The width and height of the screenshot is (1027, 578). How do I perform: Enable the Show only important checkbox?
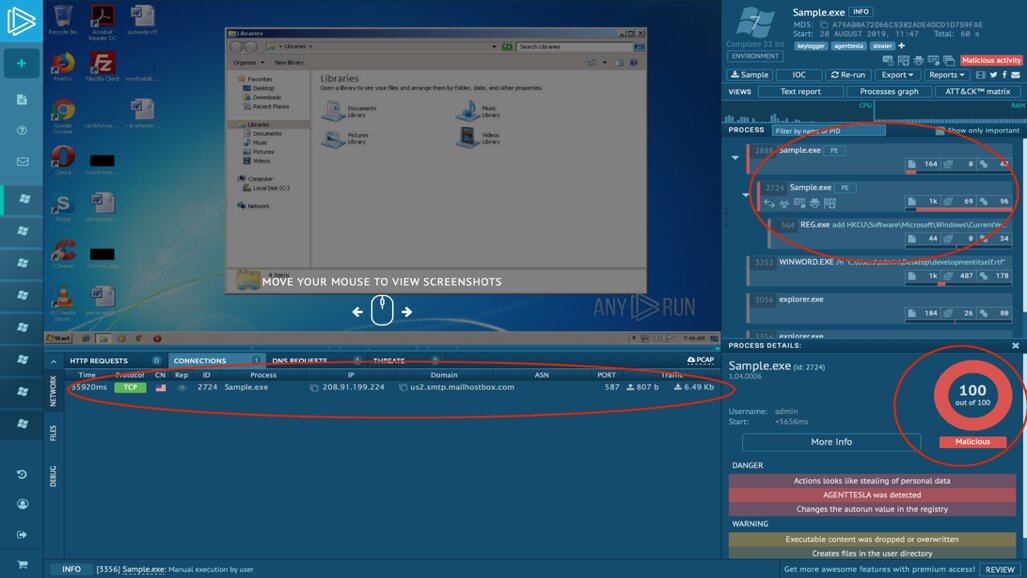[940, 130]
